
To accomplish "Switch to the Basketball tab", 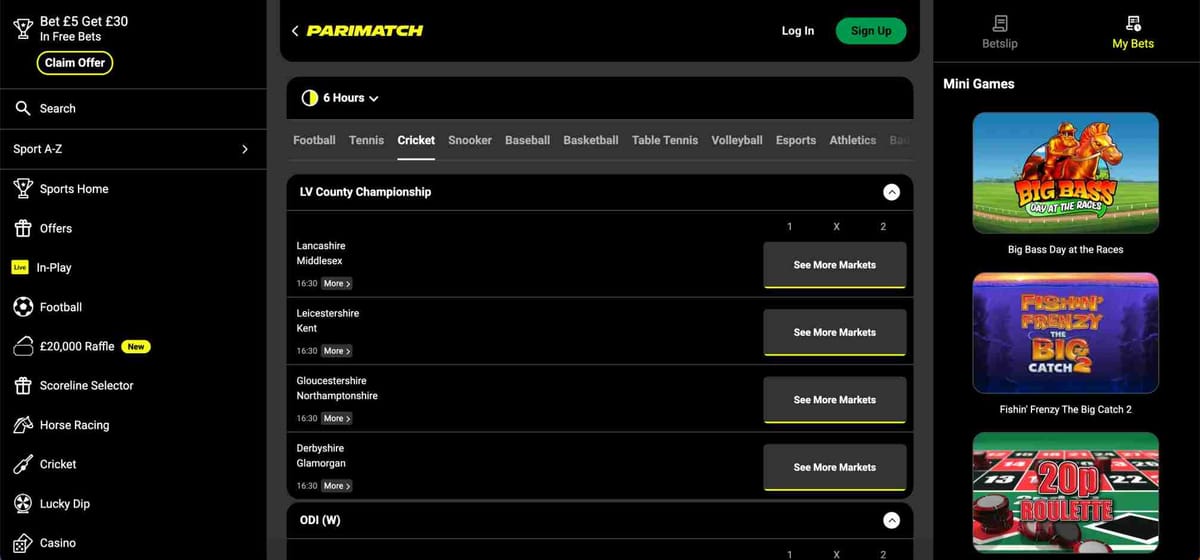I will 591,140.
